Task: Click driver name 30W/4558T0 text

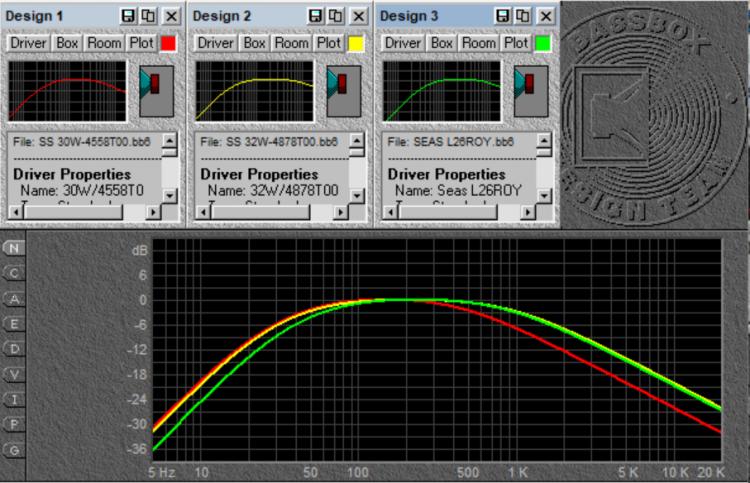Action: tap(103, 190)
